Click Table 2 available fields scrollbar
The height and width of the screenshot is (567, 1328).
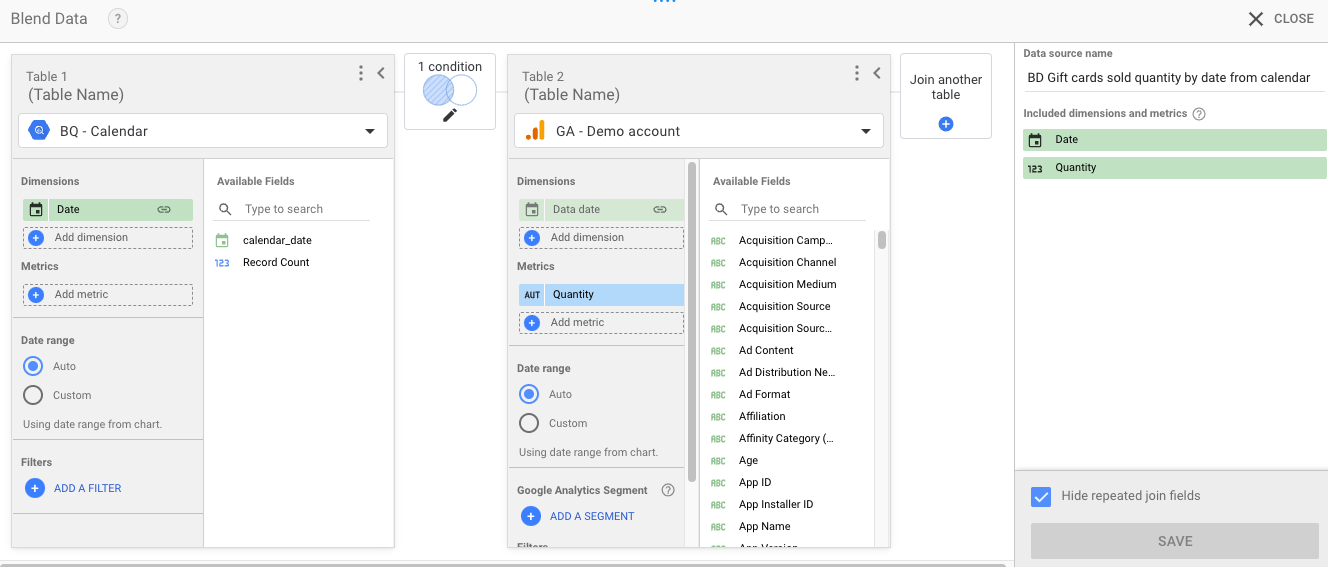(x=882, y=240)
